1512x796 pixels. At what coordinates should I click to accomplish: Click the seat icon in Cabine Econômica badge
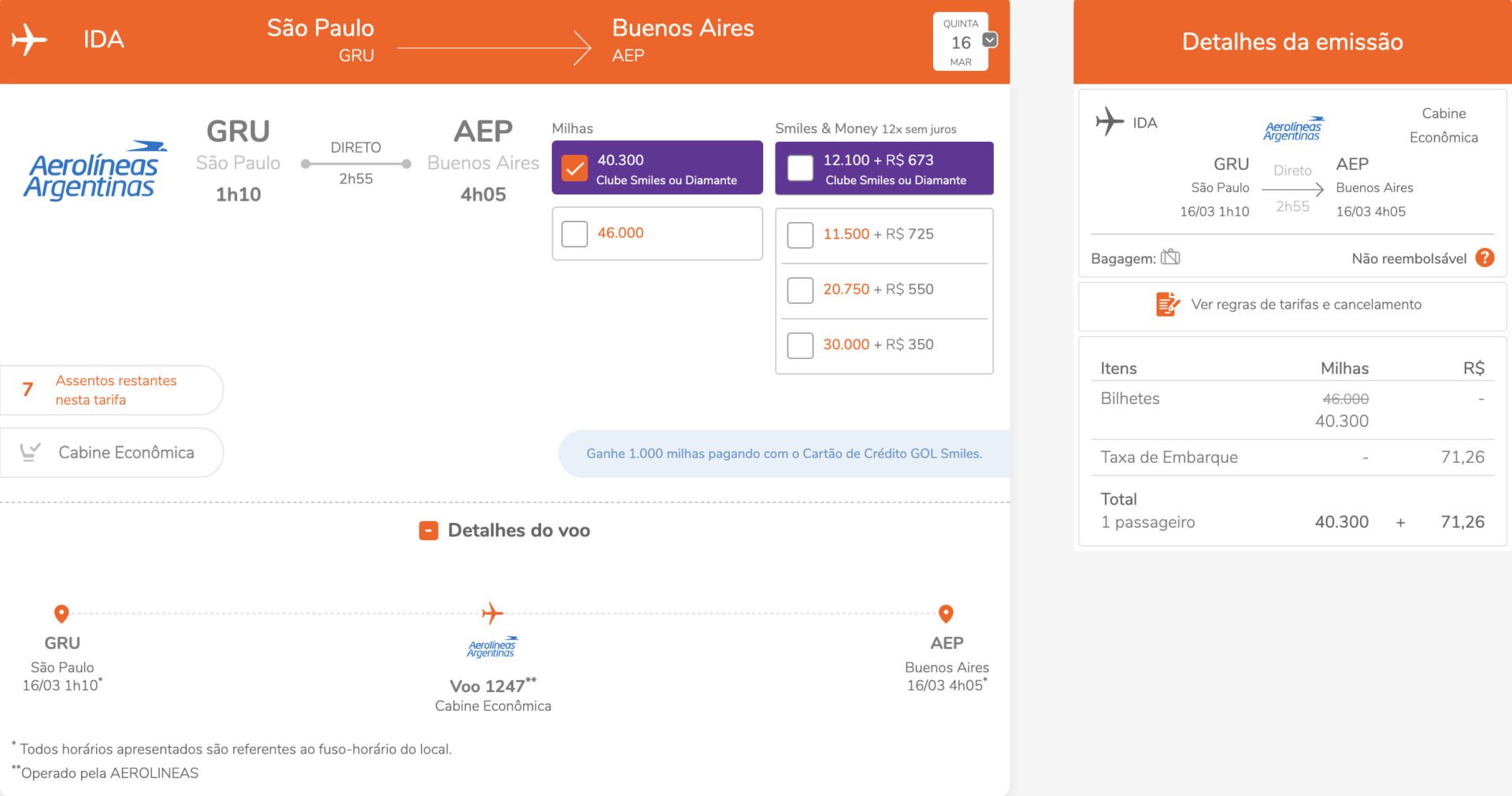click(30, 452)
